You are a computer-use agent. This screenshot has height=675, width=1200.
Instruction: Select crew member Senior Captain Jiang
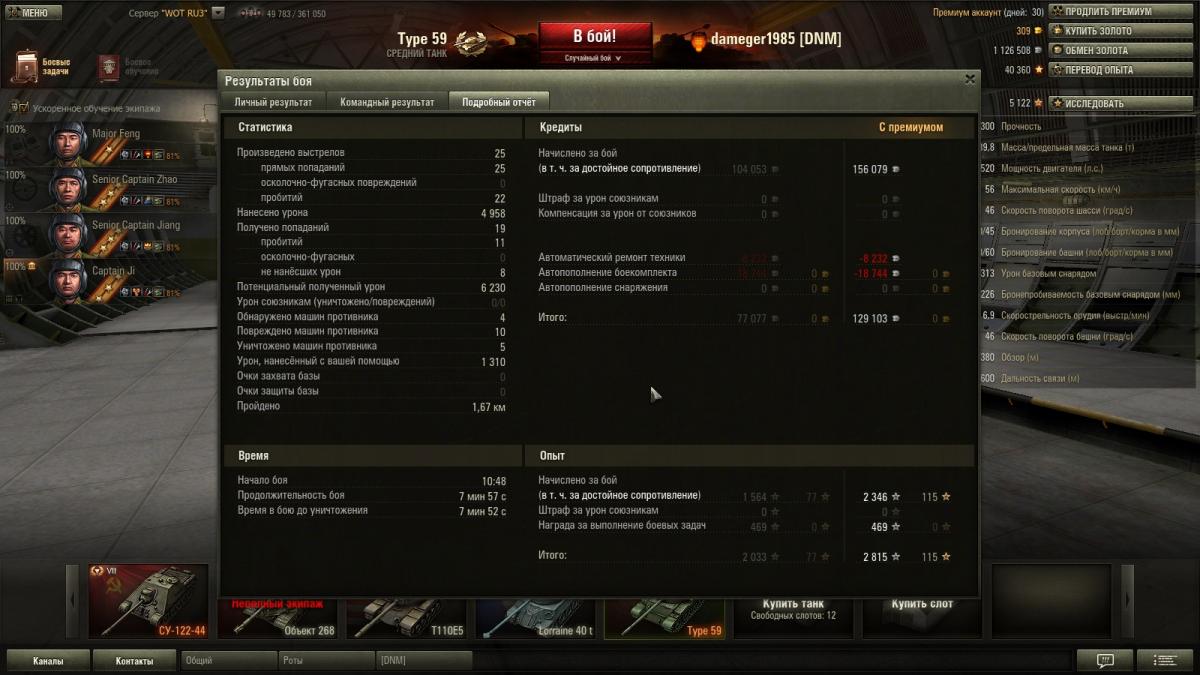110,235
